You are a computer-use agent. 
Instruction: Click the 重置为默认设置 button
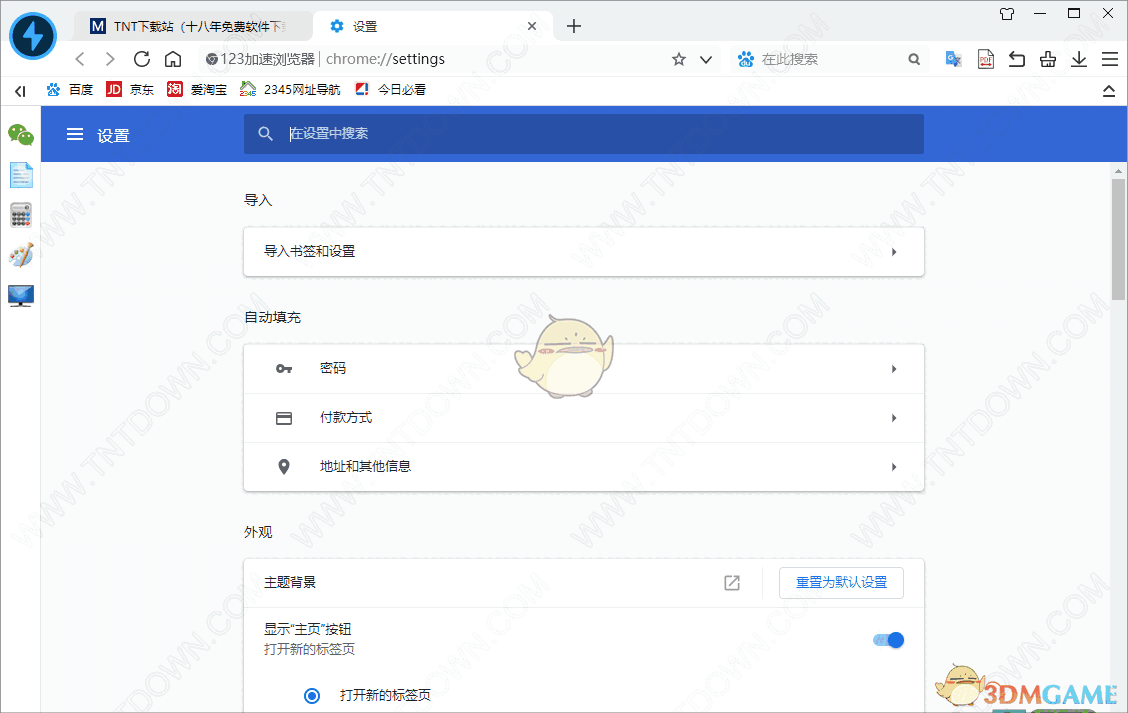(841, 583)
